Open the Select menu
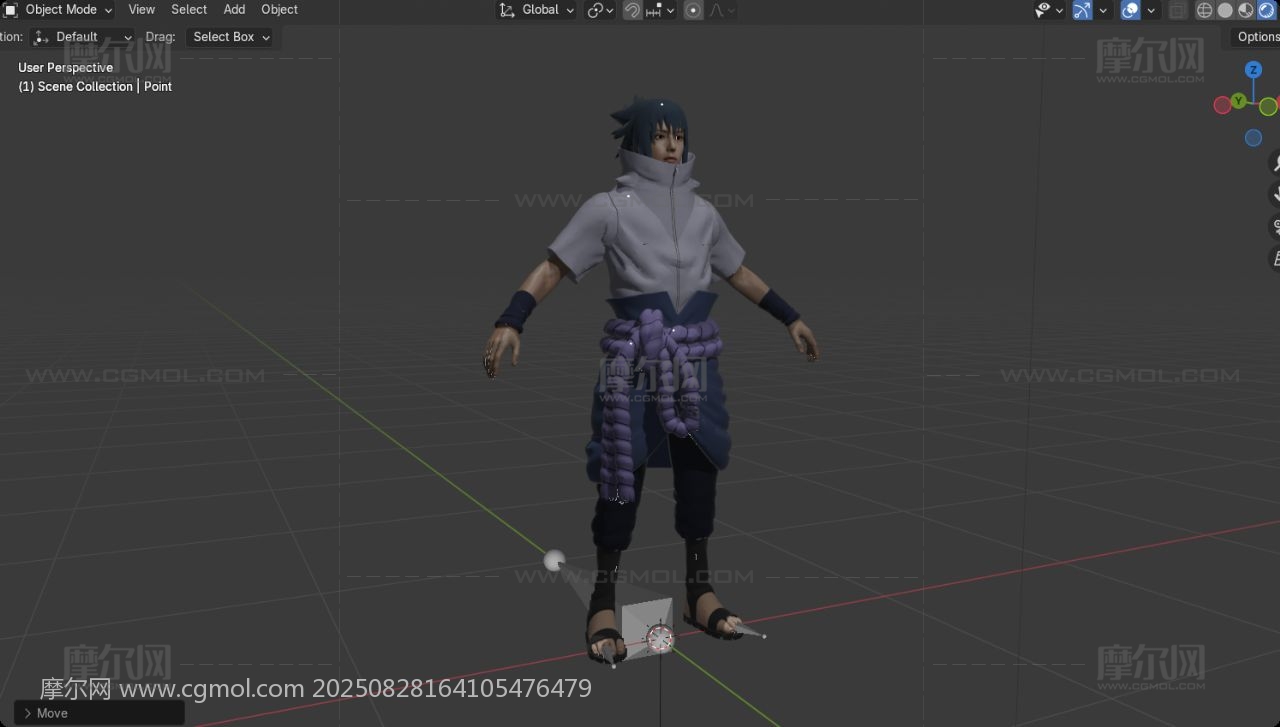This screenshot has width=1280, height=727. pyautogui.click(x=189, y=10)
